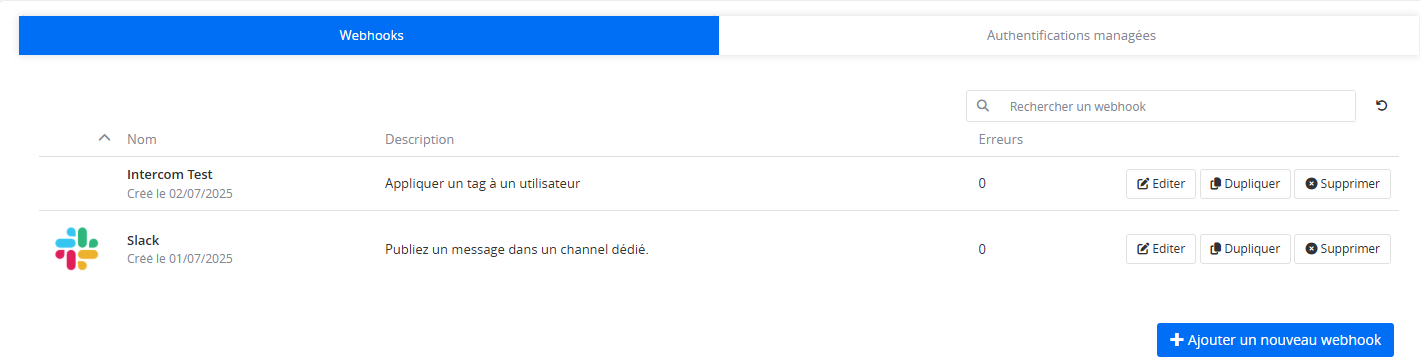Delete the Slack webhook
This screenshot has width=1420, height=361.
[x=1343, y=249]
